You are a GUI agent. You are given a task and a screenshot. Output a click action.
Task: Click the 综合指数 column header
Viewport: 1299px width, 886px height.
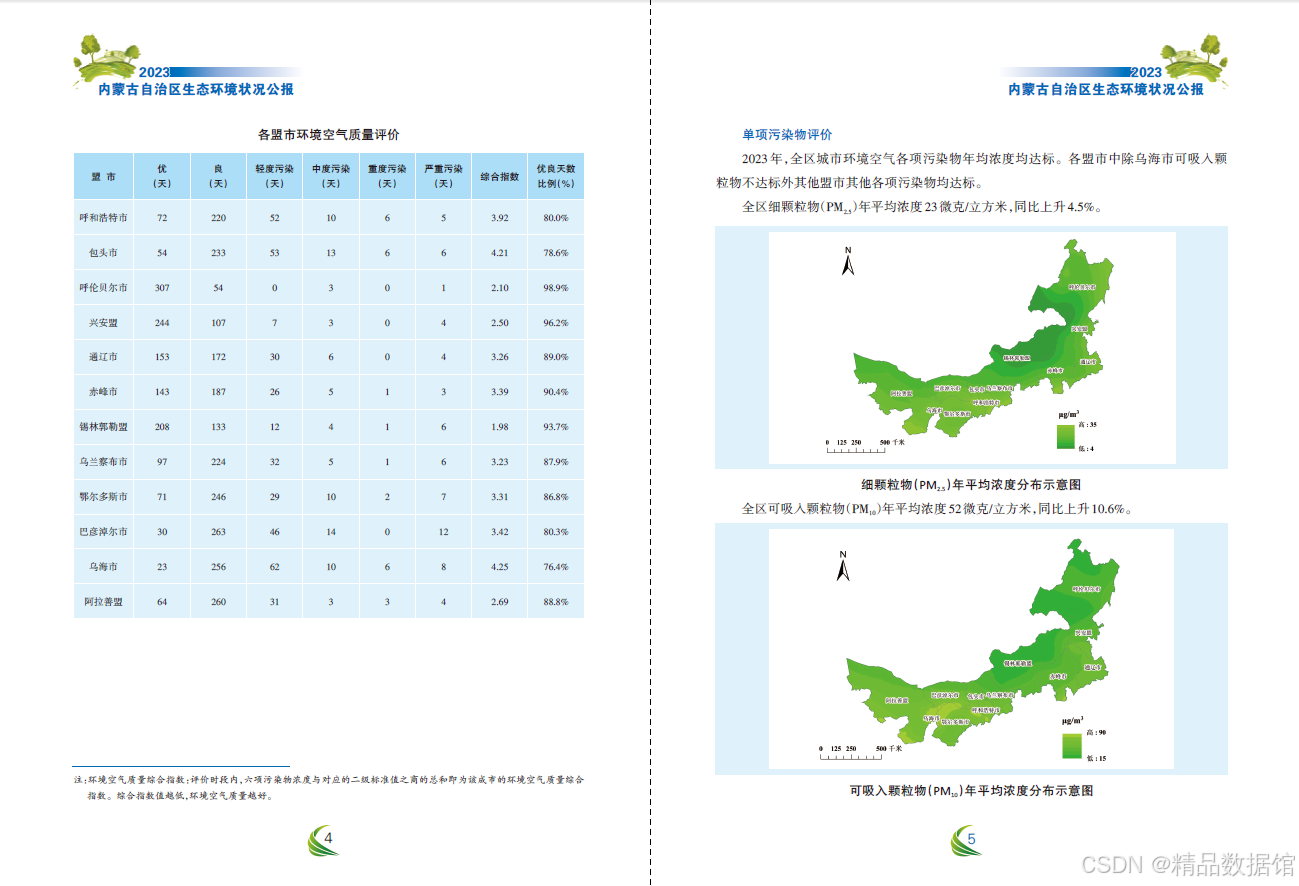500,176
